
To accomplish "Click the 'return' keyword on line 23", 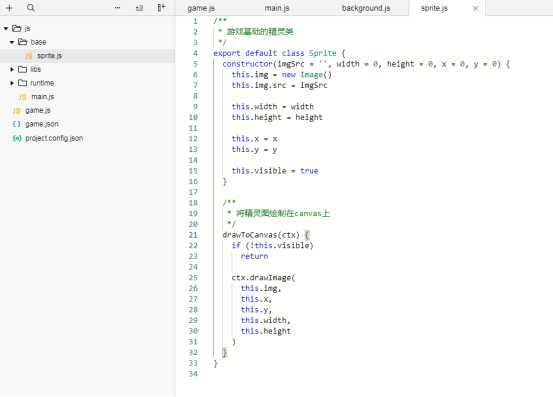I will click(x=254, y=256).
